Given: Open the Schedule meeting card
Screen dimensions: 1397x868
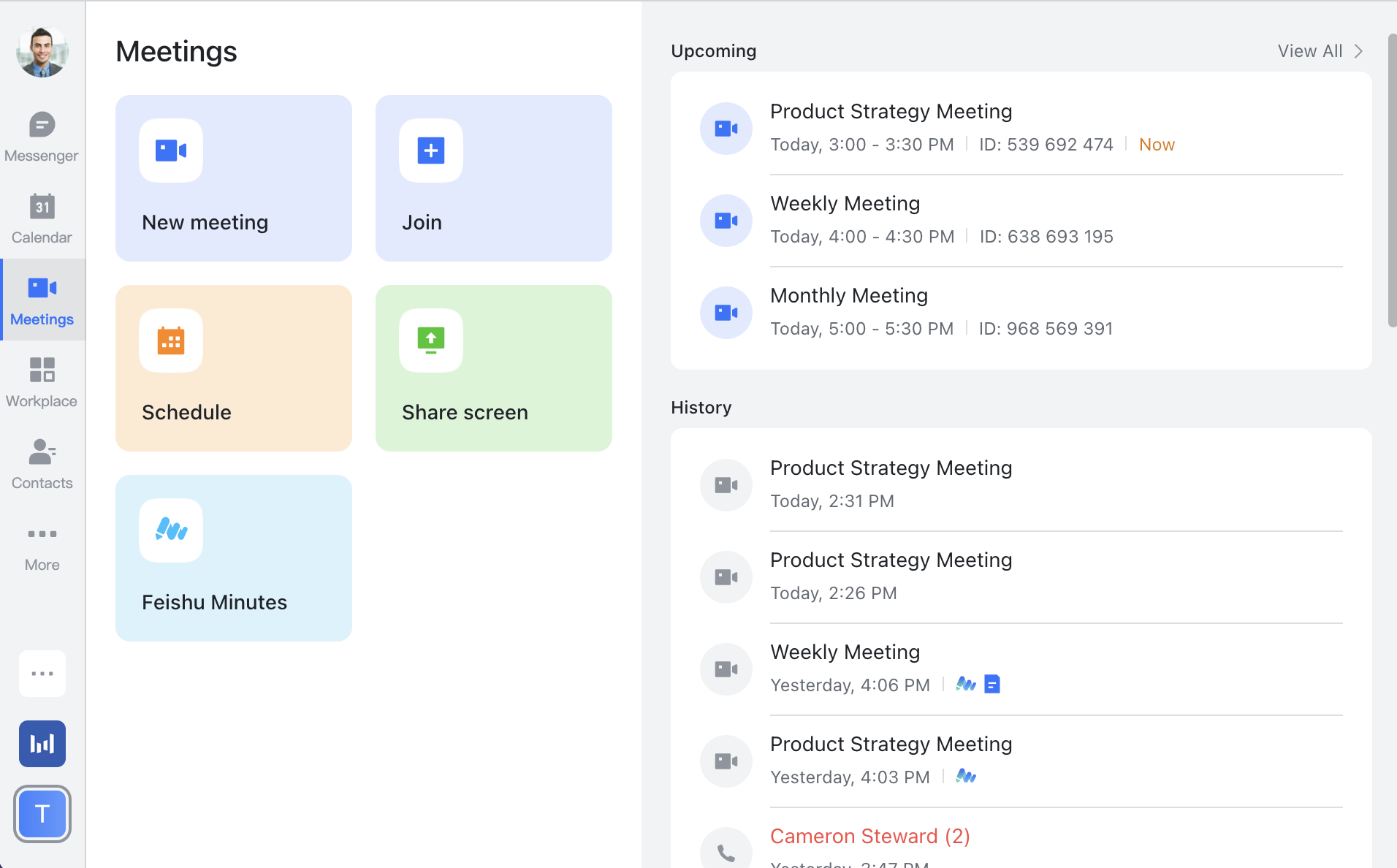Looking at the screenshot, I should coord(233,368).
